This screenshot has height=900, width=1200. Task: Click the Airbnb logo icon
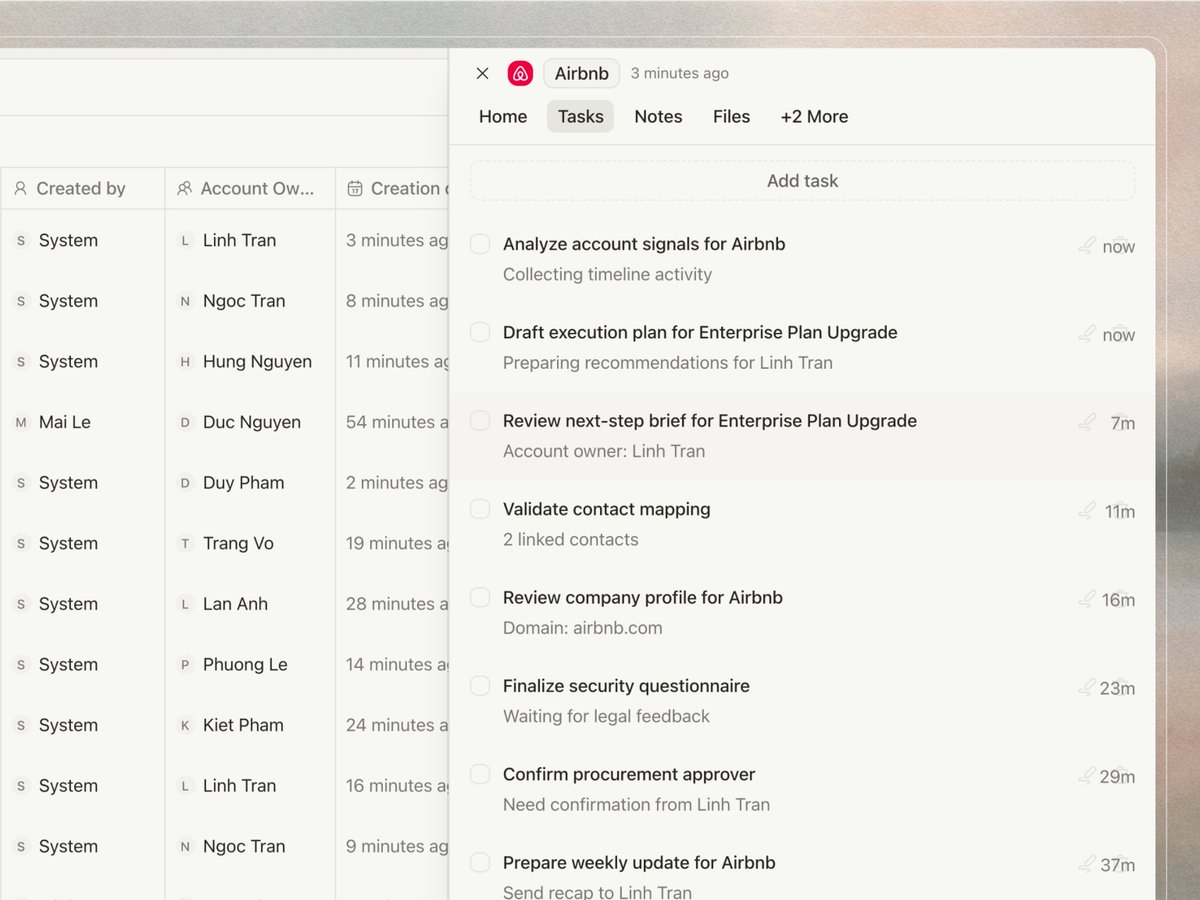tap(520, 73)
